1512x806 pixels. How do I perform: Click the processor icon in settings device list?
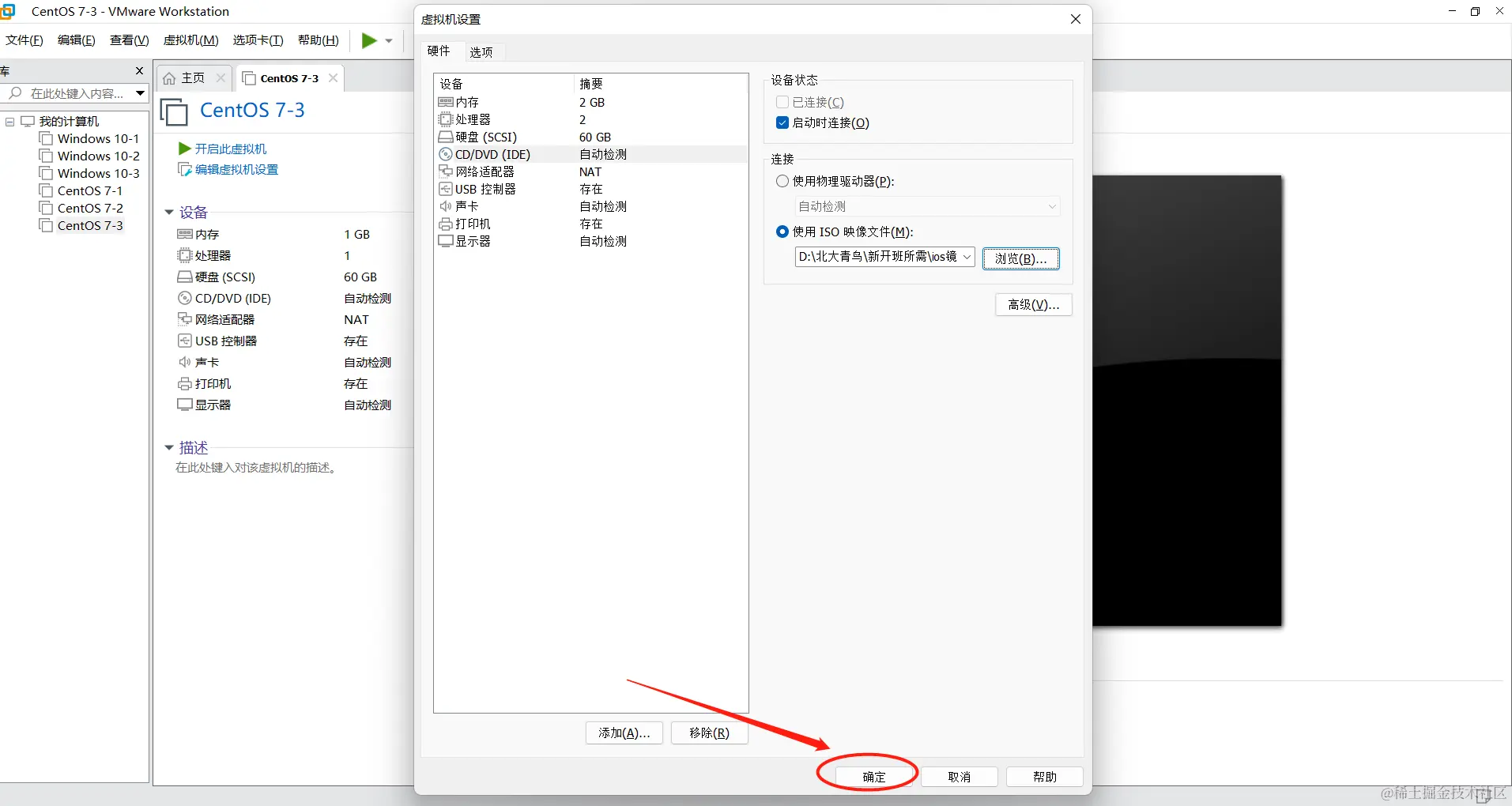pyautogui.click(x=446, y=119)
